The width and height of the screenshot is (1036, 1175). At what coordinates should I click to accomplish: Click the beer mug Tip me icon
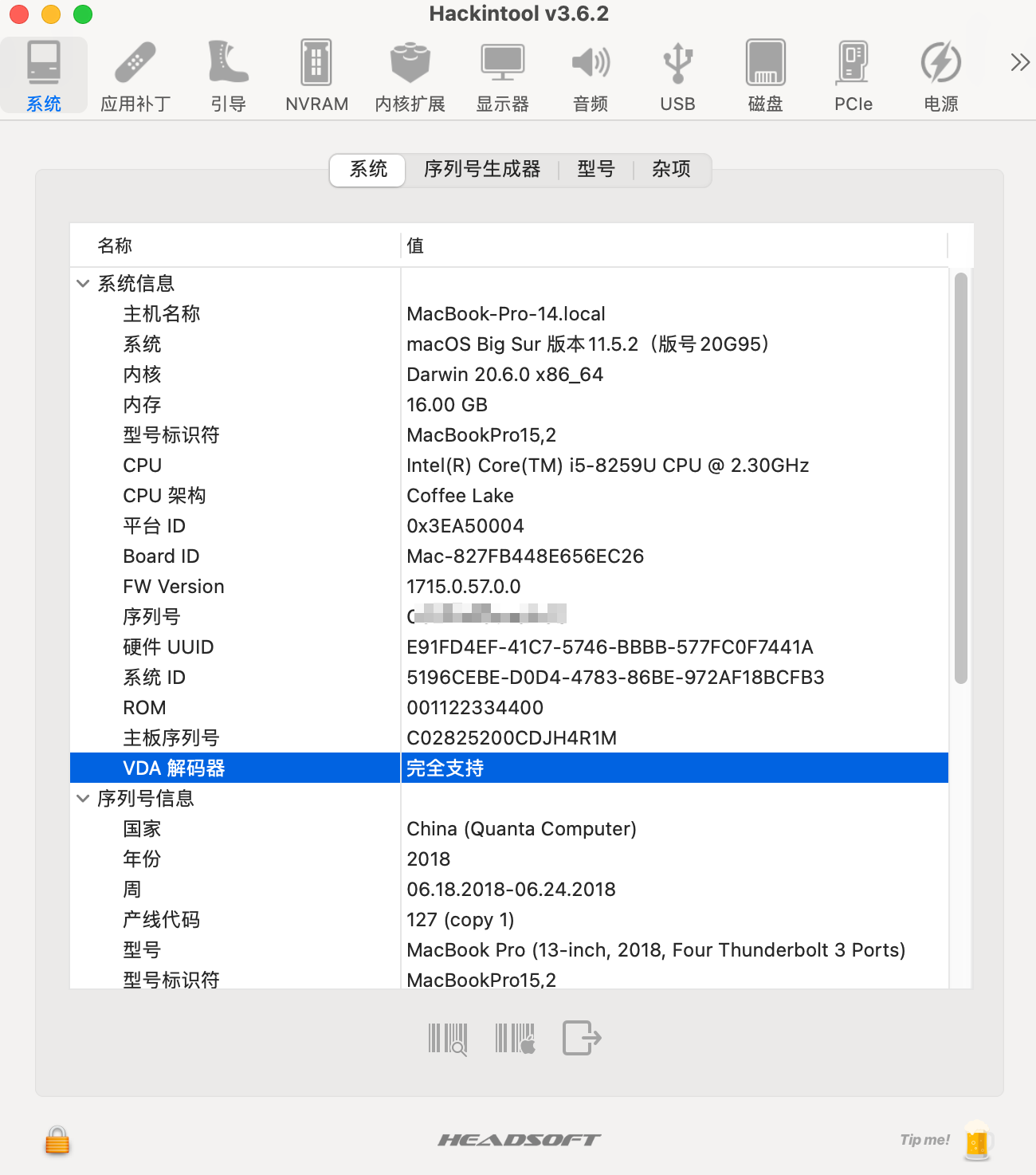click(x=977, y=1141)
